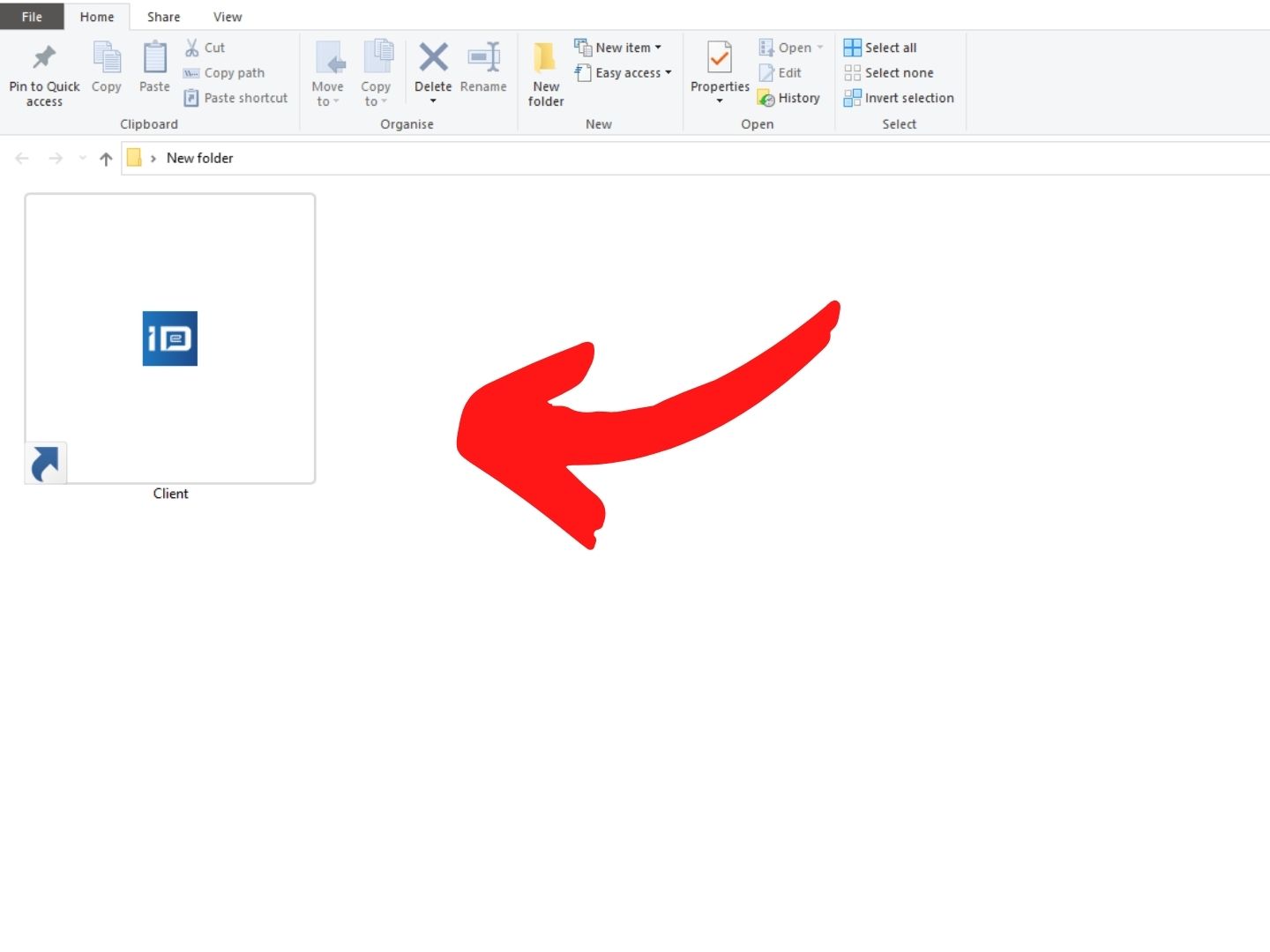Click the History command
This screenshot has width=1270, height=952.
789,98
